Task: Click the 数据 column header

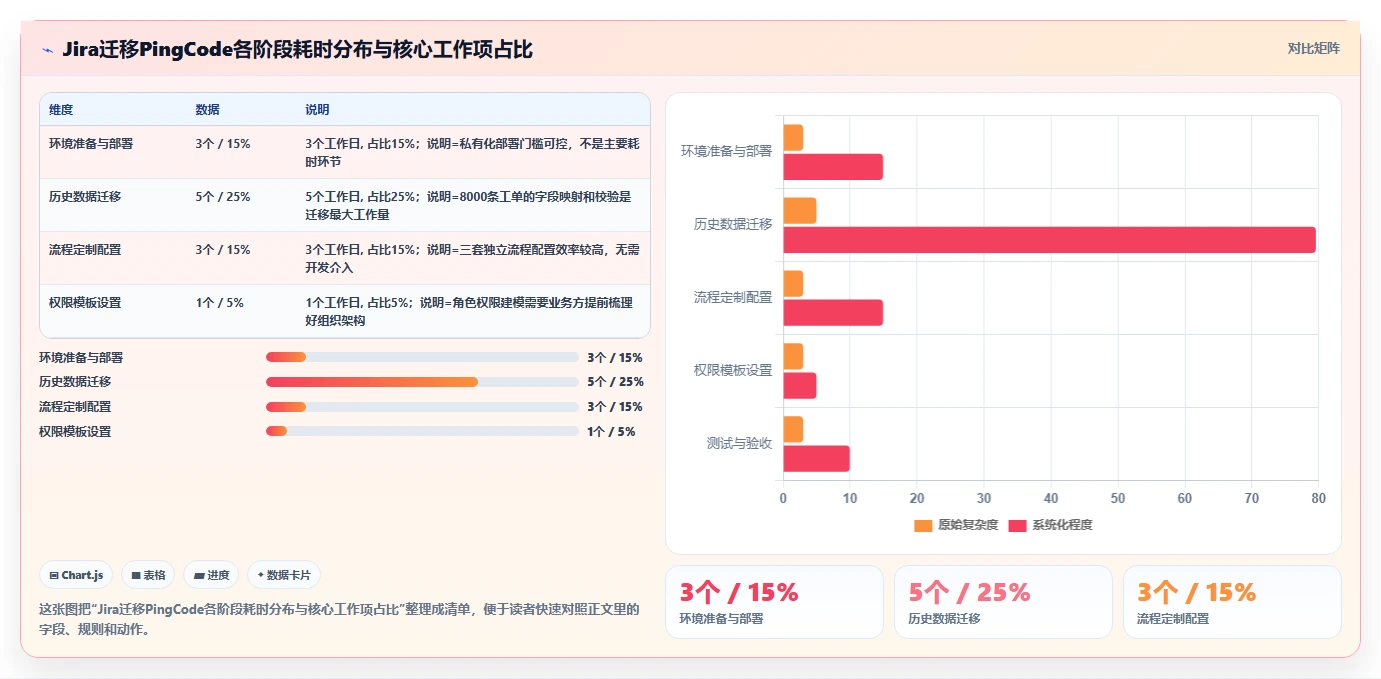Action: pyautogui.click(x=208, y=110)
